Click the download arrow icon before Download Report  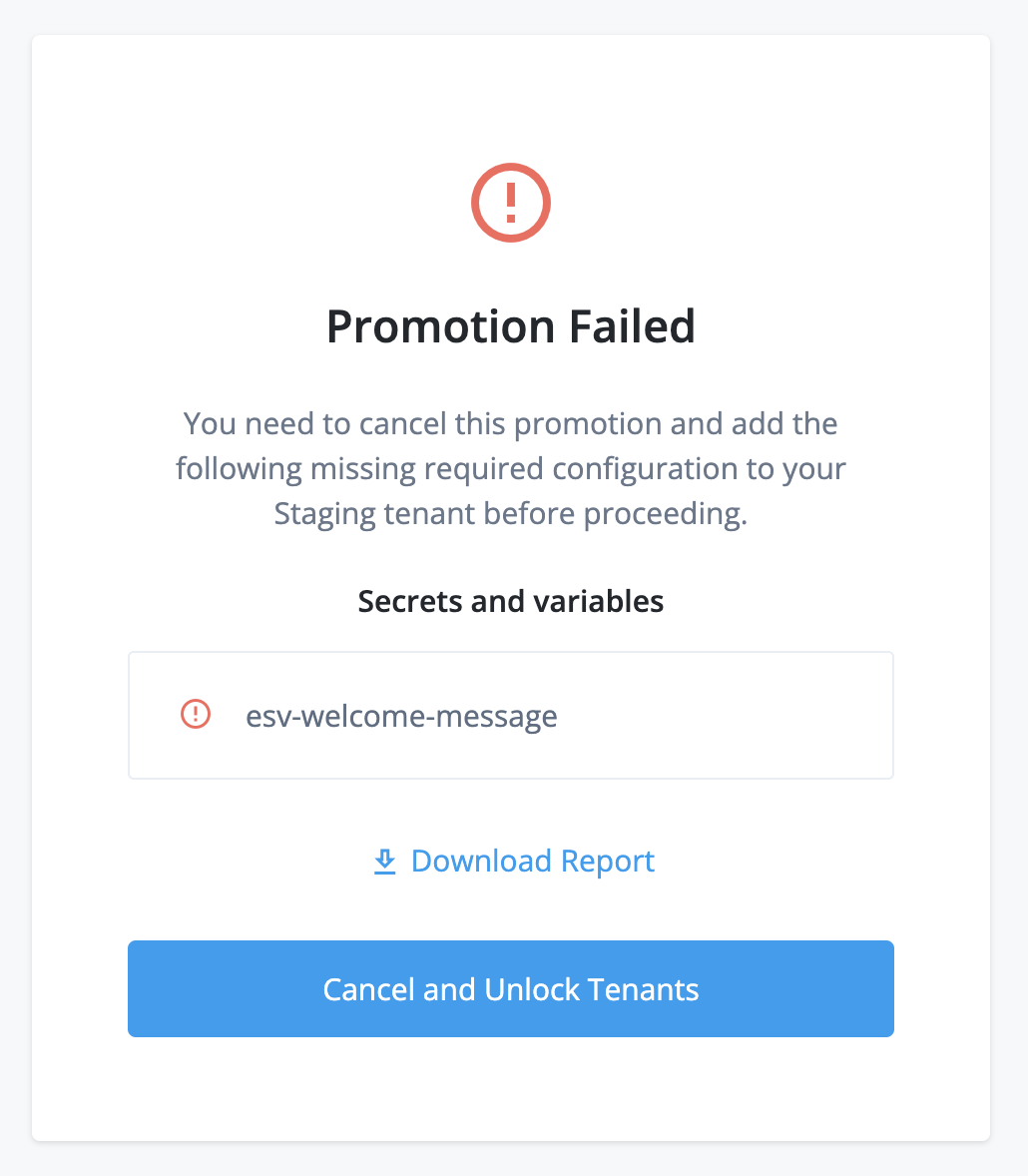[x=384, y=860]
